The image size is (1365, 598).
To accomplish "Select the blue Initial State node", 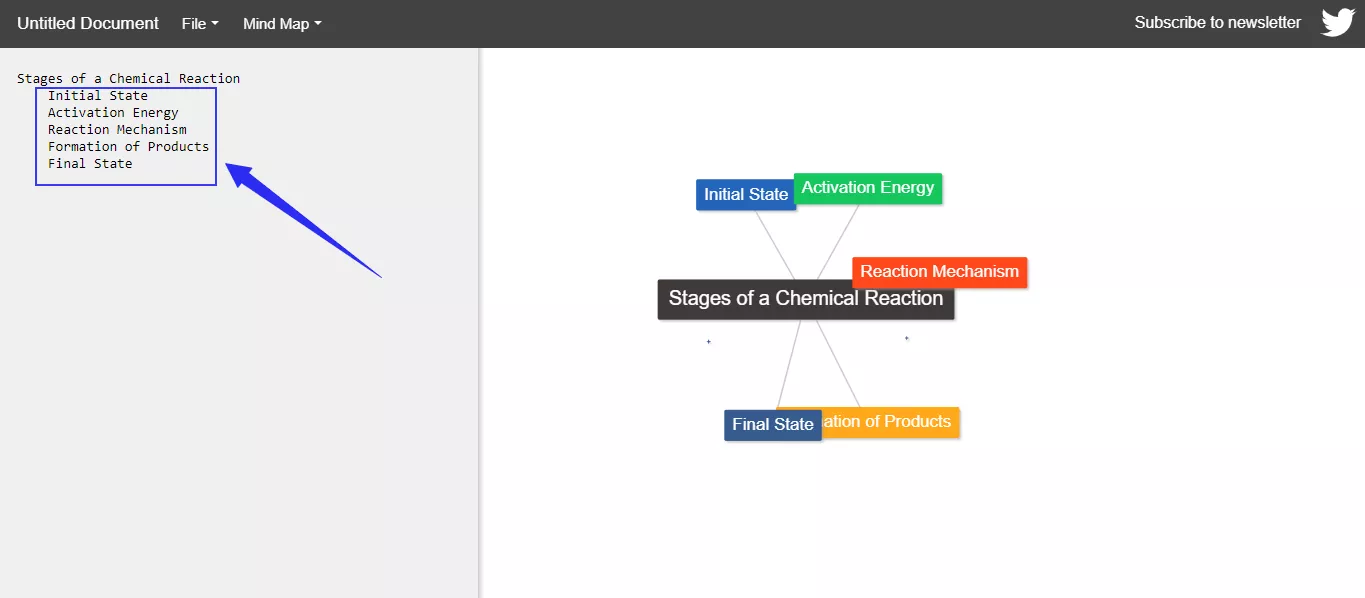I will pos(745,194).
